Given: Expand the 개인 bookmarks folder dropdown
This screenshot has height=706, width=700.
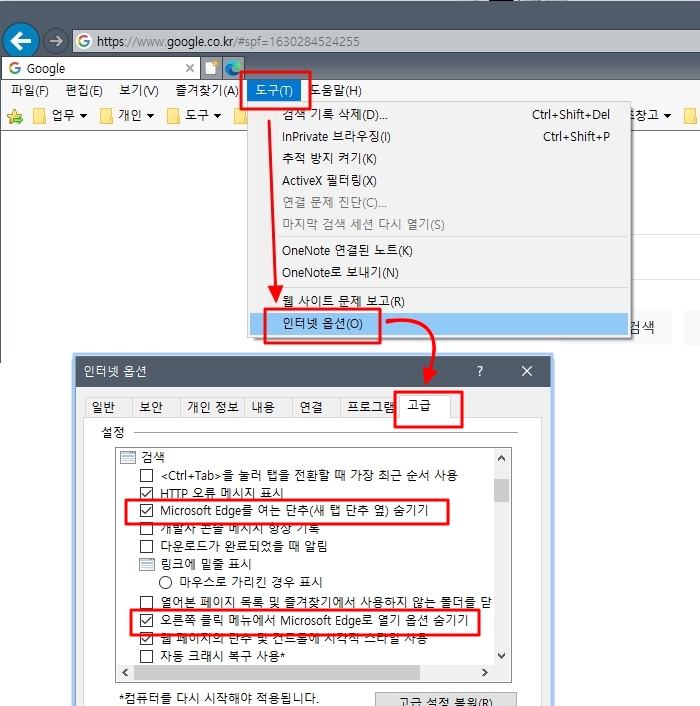Looking at the screenshot, I should (x=150, y=116).
